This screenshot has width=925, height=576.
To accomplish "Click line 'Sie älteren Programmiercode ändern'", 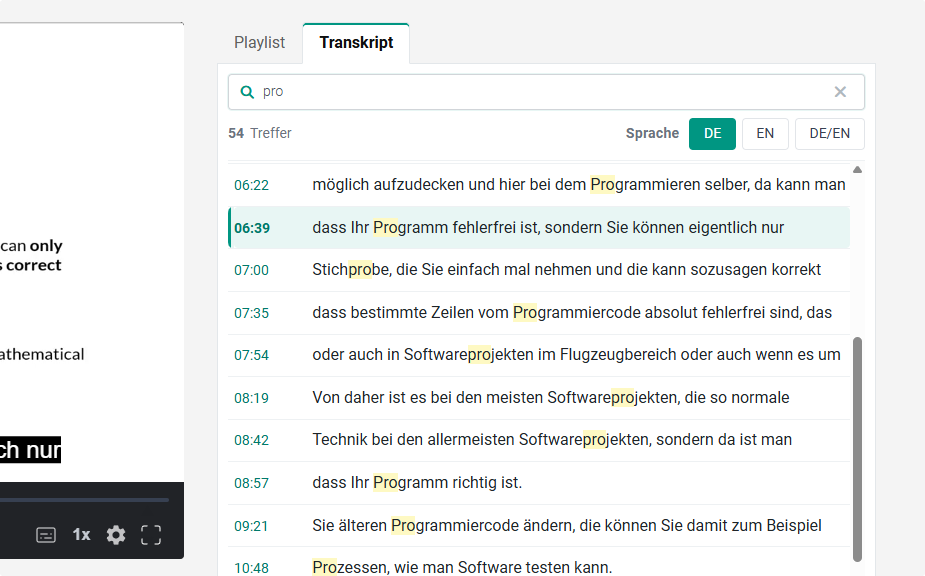I will (566, 525).
